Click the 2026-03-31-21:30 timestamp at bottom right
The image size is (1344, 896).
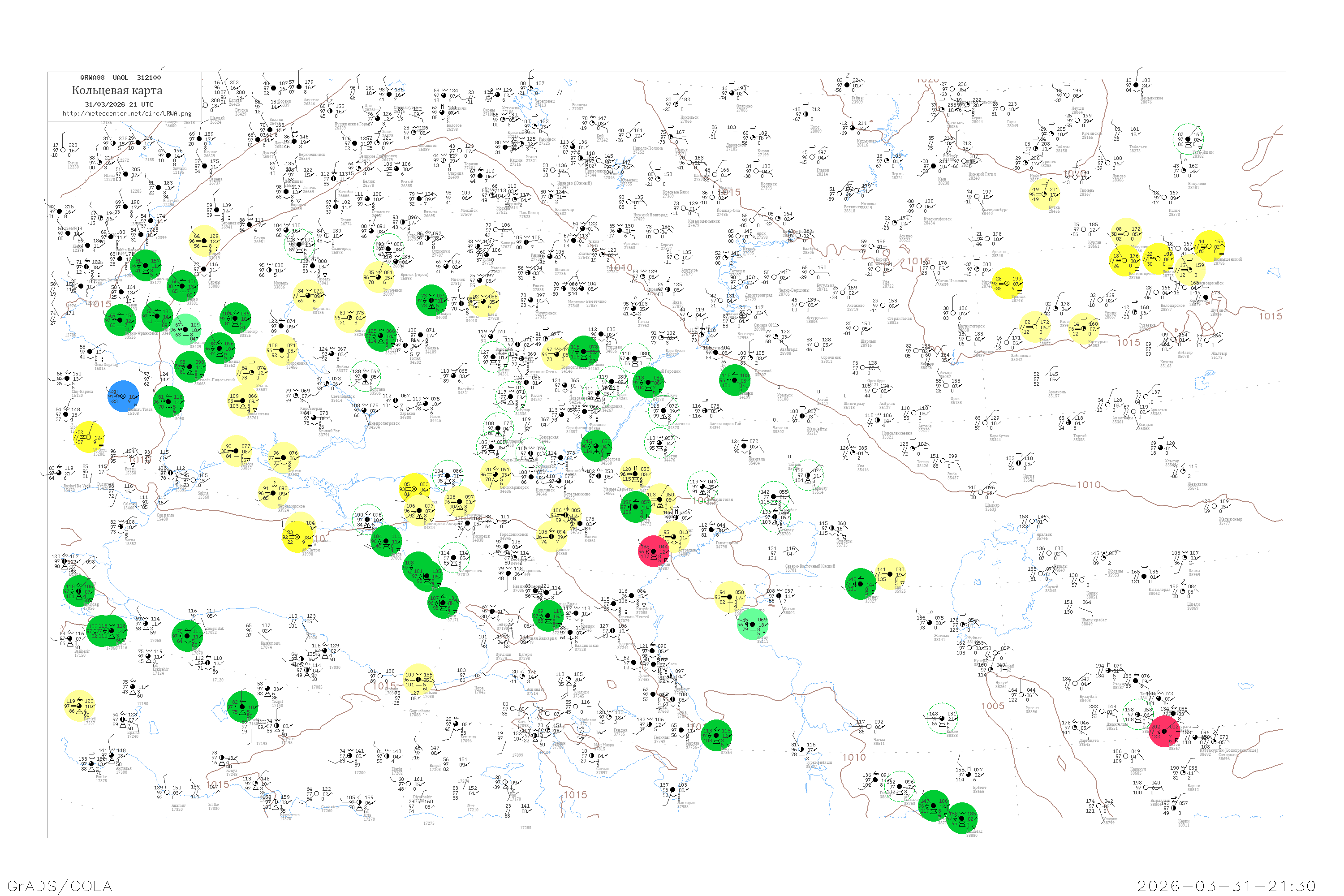[1226, 886]
